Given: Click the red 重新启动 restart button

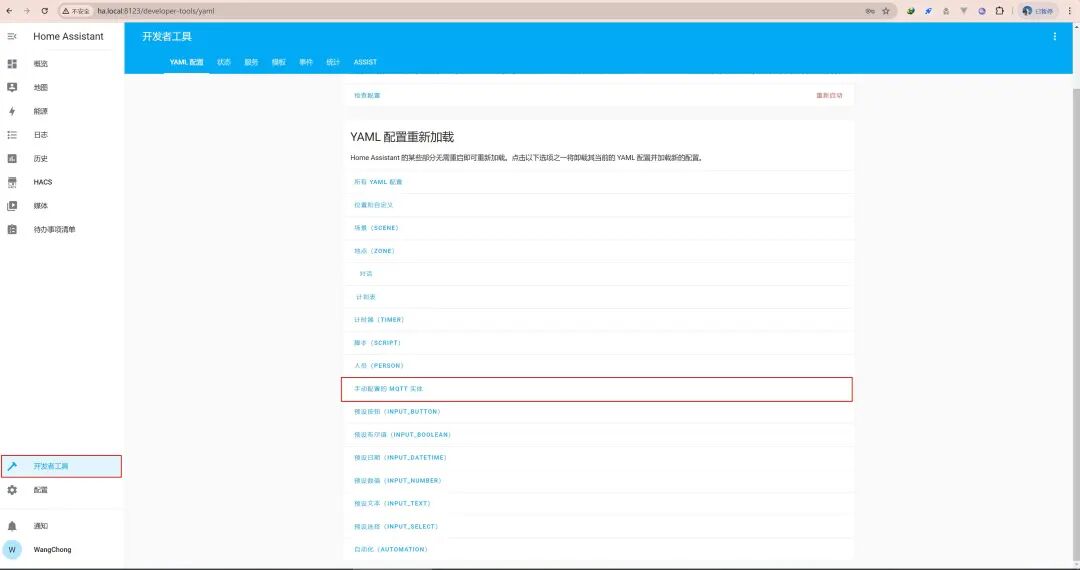Looking at the screenshot, I should [x=829, y=96].
